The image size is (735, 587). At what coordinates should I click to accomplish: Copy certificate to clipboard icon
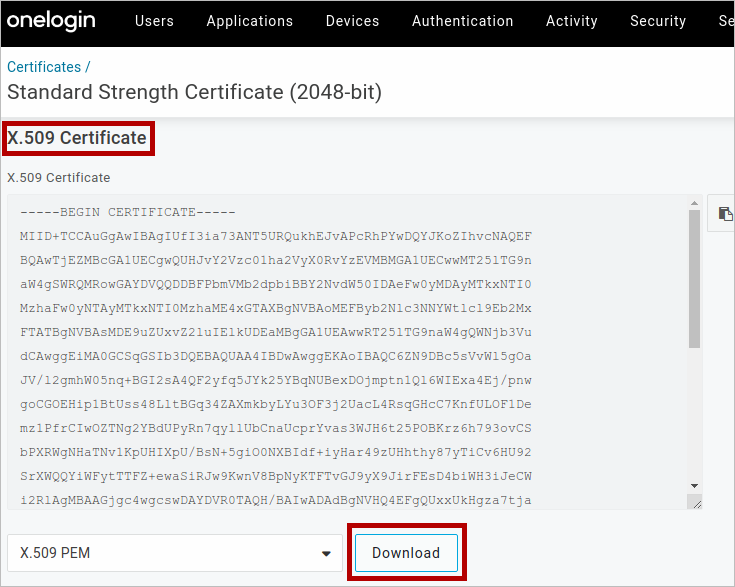point(725,213)
